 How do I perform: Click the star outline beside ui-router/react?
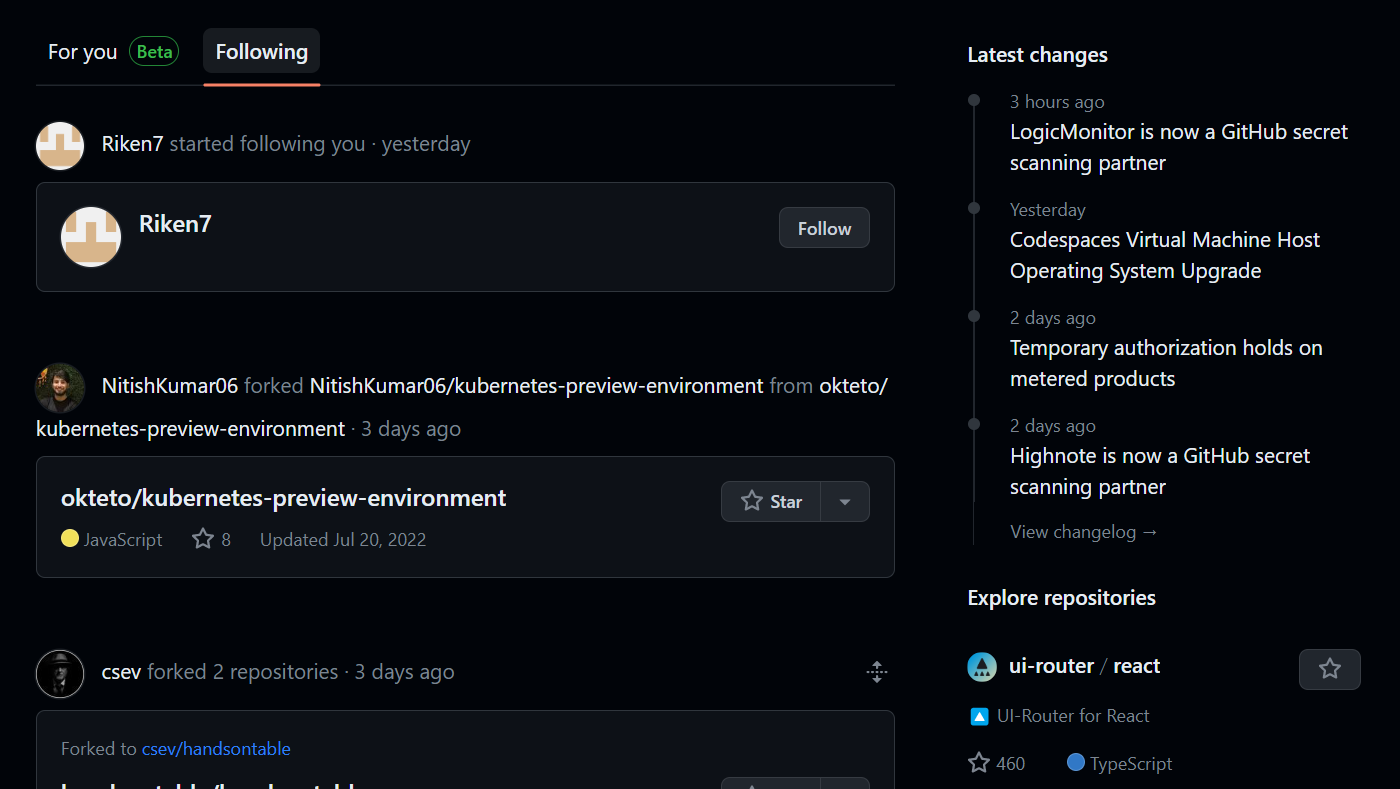click(1329, 669)
